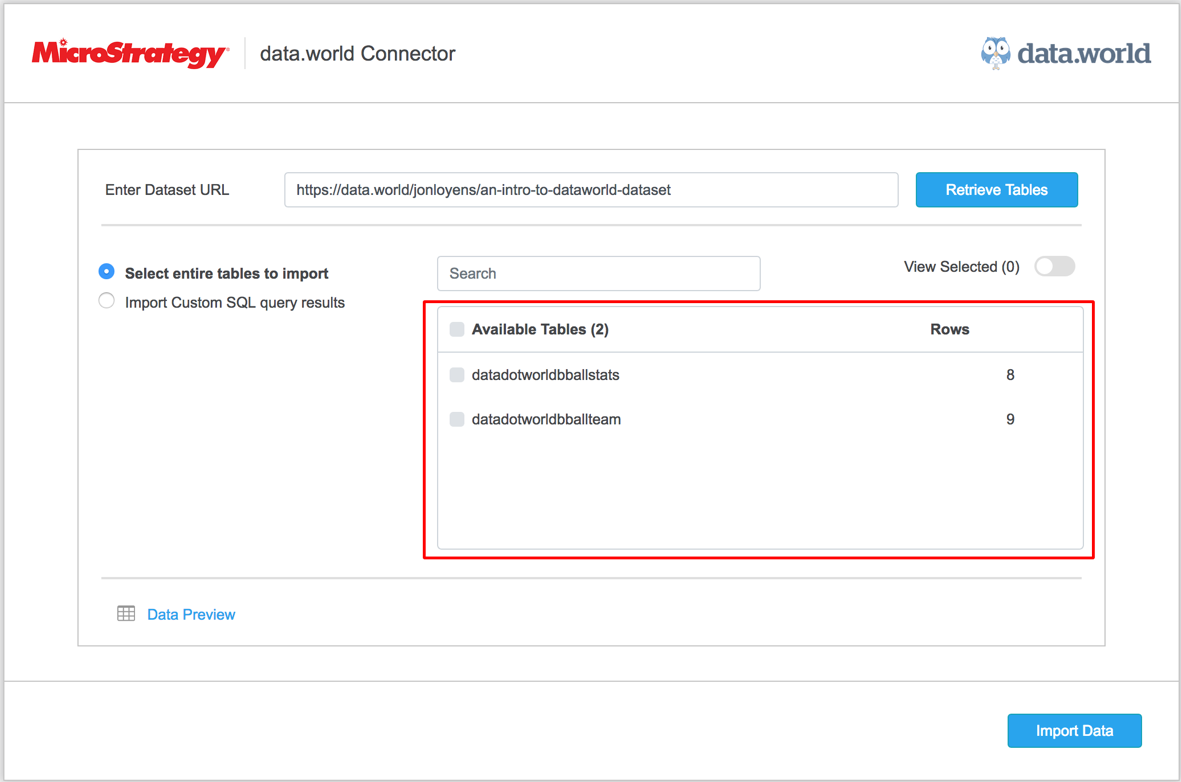
Task: Select Import Custom SQL query results option
Action: [x=107, y=301]
